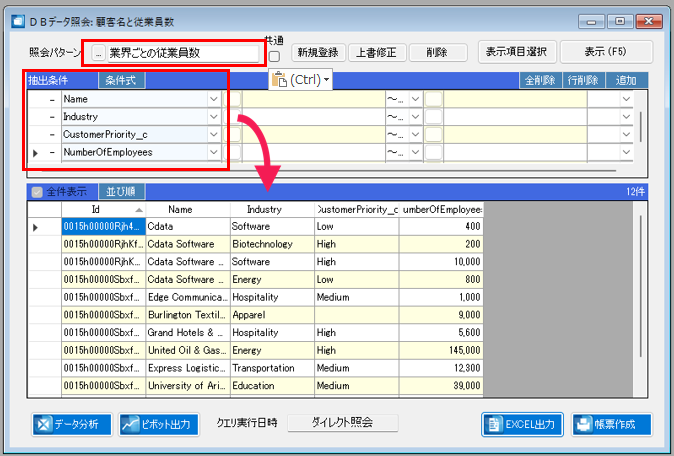The image size is (674, 456).
Task: Open the operator dropdown in Name row
Action: click(415, 99)
